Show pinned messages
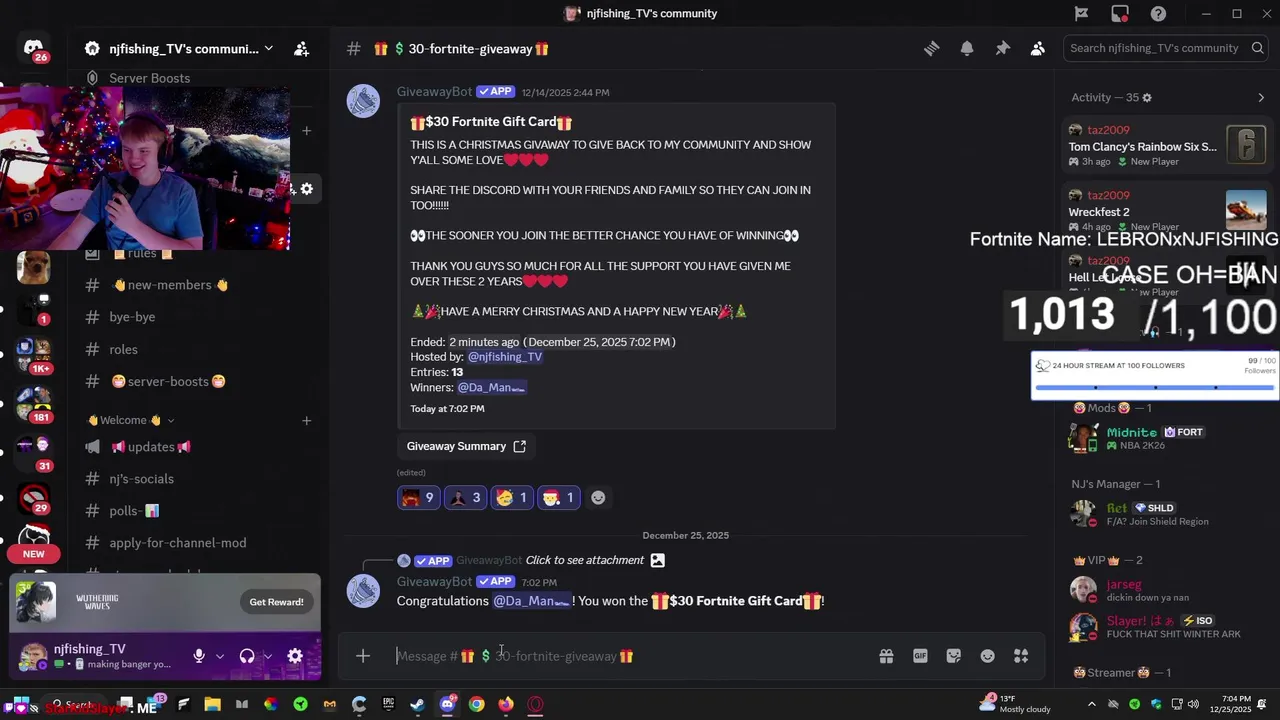 (1002, 48)
